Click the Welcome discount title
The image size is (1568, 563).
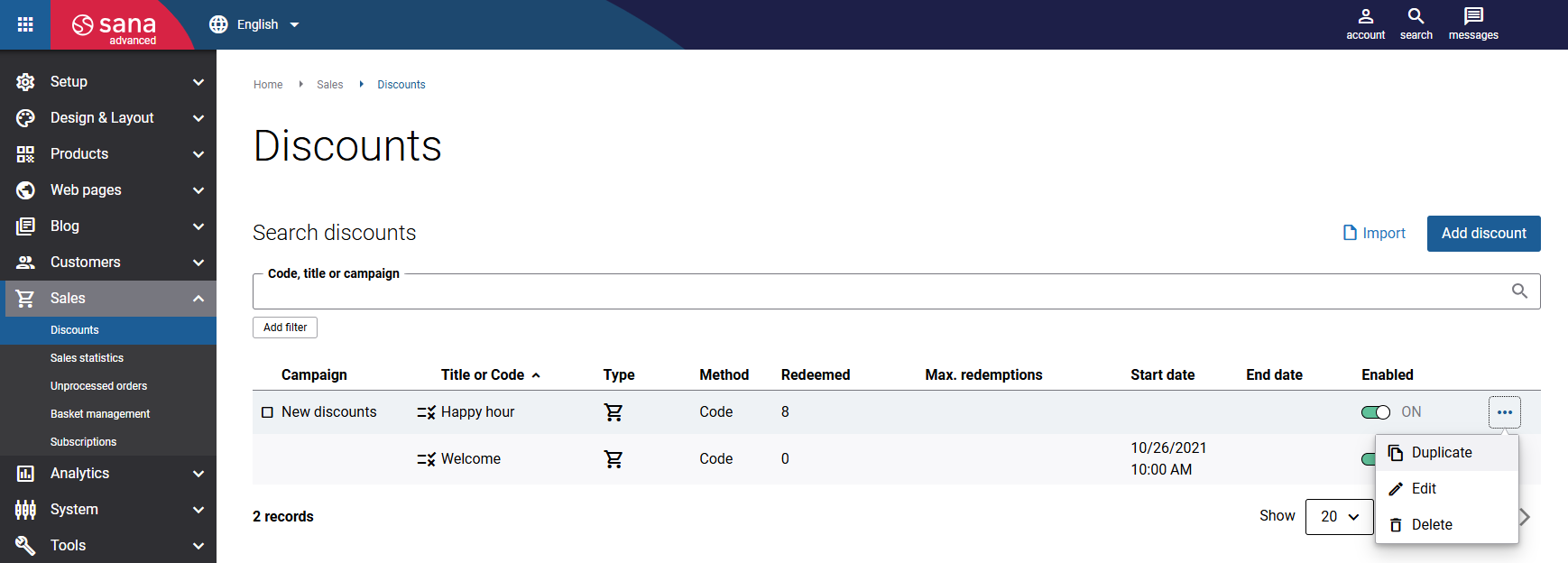pos(471,459)
